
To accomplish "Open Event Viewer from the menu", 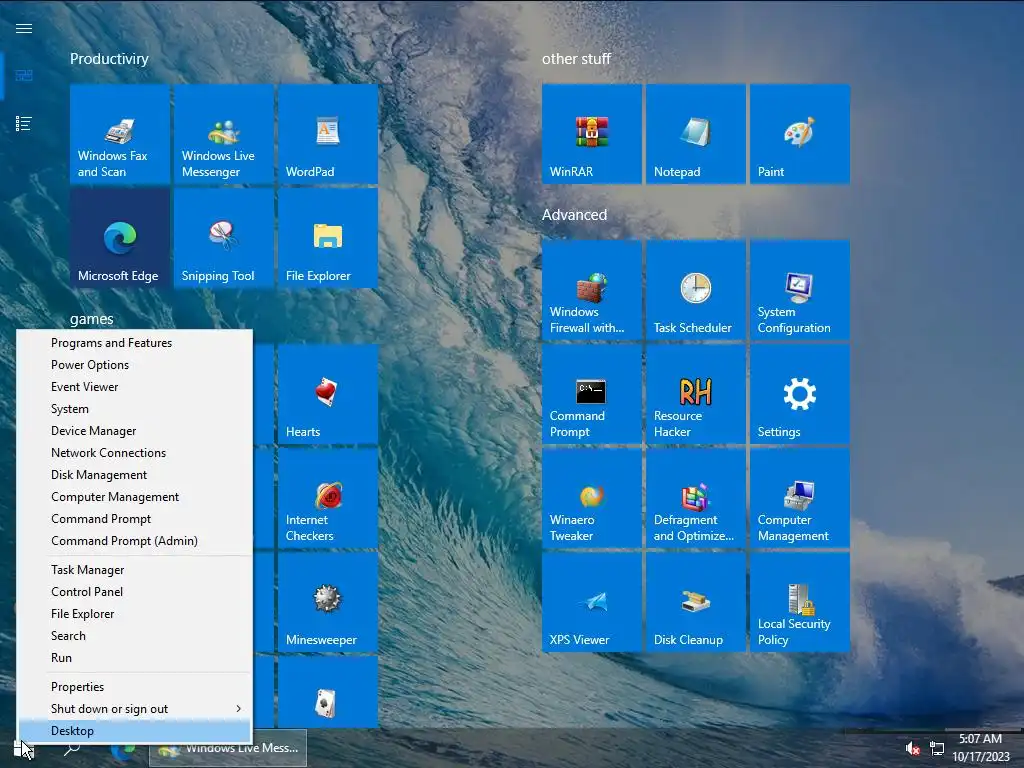I will click(x=135, y=387).
